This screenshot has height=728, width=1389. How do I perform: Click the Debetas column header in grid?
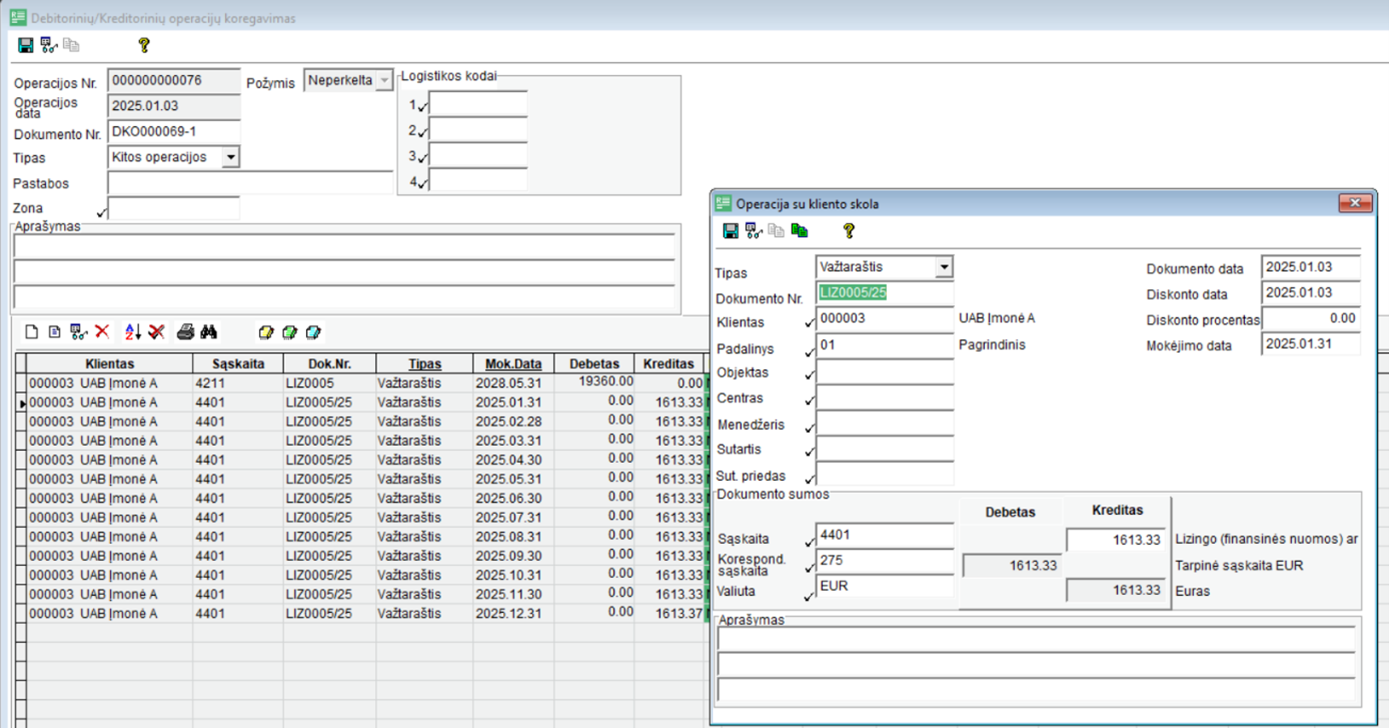(594, 364)
